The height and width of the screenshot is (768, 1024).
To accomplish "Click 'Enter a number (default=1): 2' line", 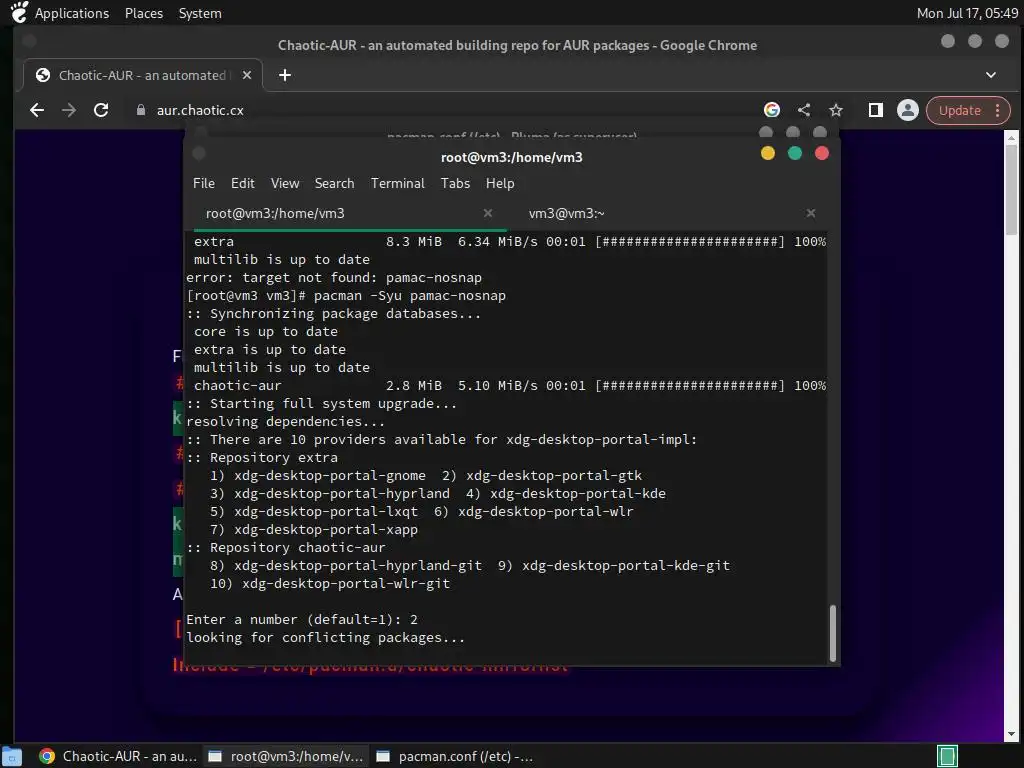I will tap(302, 620).
